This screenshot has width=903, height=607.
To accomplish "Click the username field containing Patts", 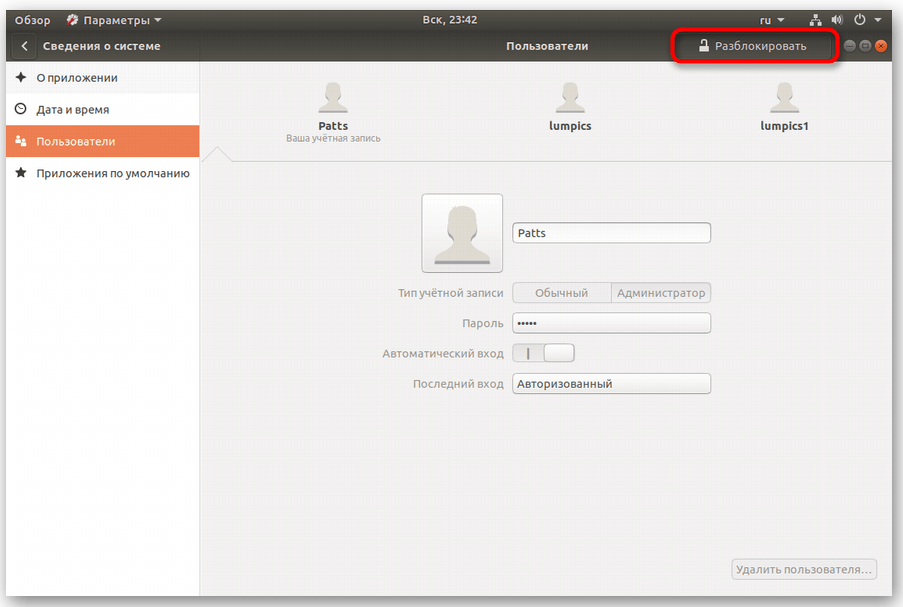I will [611, 233].
